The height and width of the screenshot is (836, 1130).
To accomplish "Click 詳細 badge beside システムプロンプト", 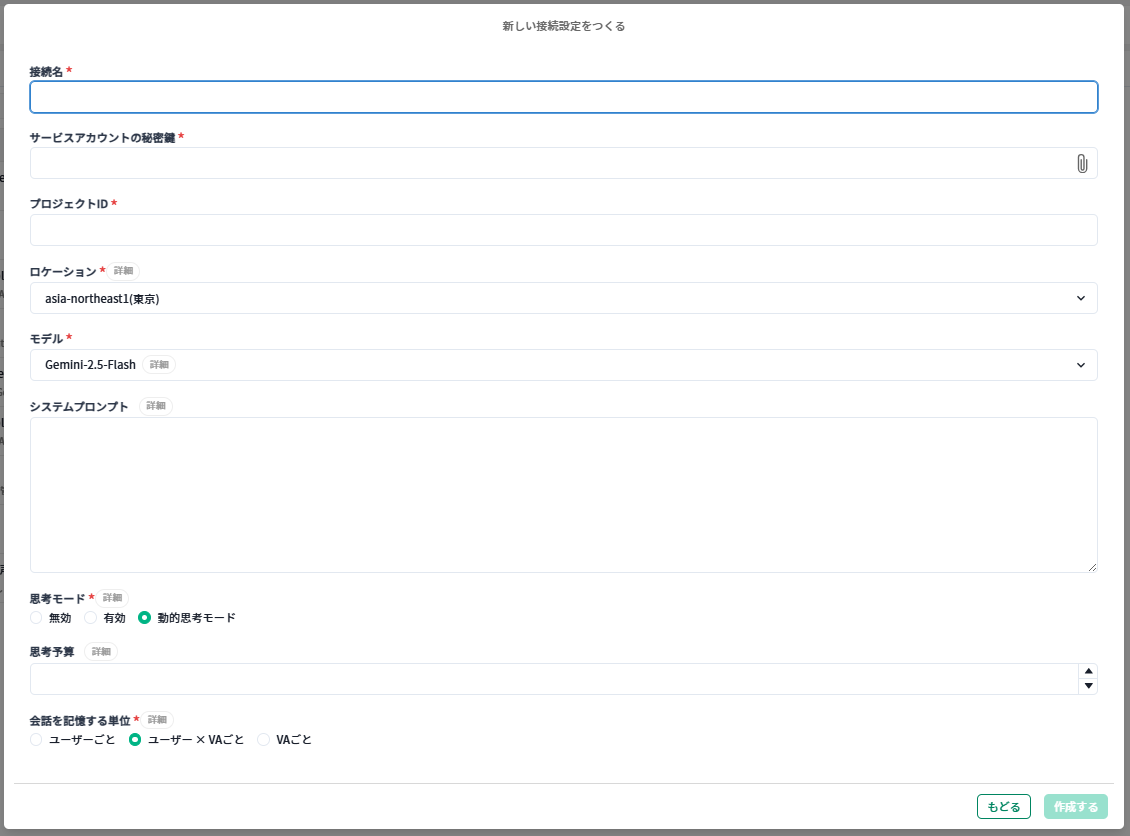I will 156,406.
